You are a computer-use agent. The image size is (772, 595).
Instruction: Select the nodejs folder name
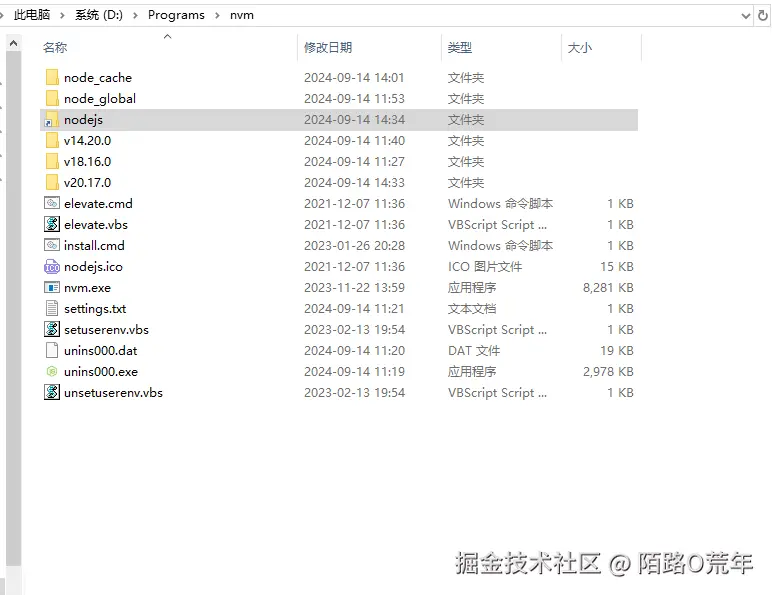click(x=83, y=120)
